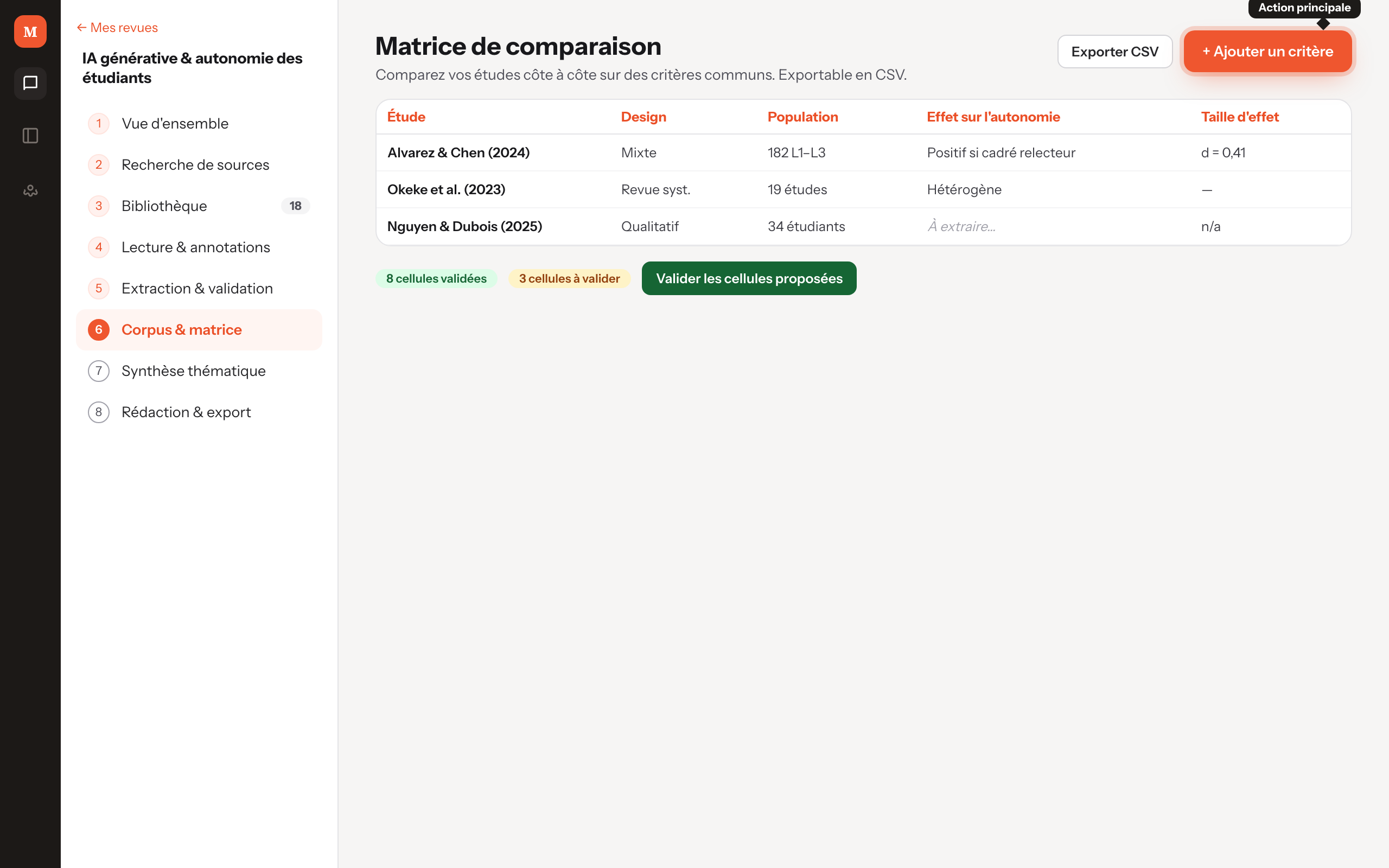Viewport: 1389px width, 868px height.
Task: Open Lecture & annotations step
Action: 199,247
